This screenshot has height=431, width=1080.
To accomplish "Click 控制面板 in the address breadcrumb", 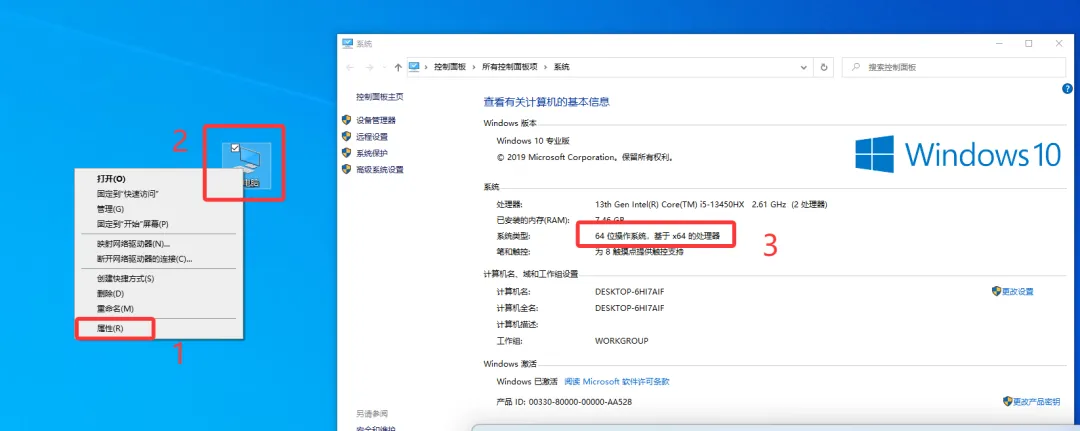I will [450, 67].
